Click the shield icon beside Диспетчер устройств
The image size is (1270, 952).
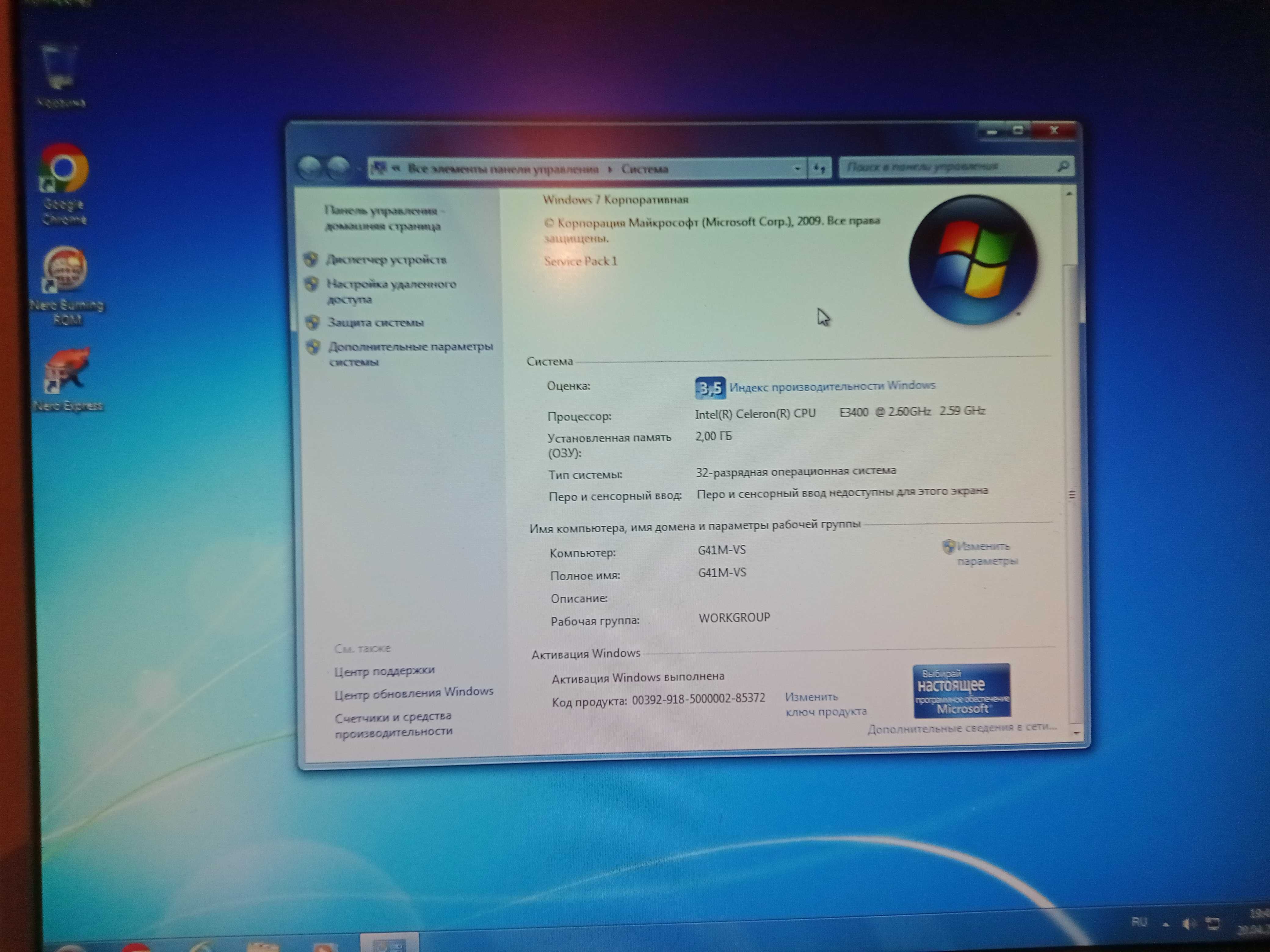coord(311,259)
